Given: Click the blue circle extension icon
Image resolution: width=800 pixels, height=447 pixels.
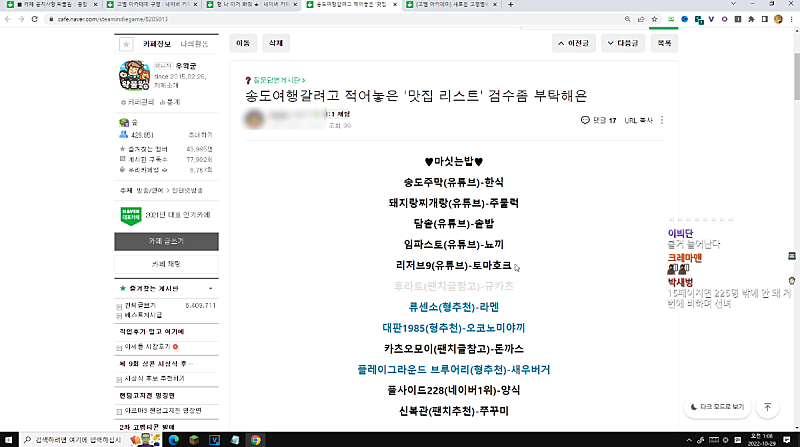Looking at the screenshot, I should (x=685, y=19).
